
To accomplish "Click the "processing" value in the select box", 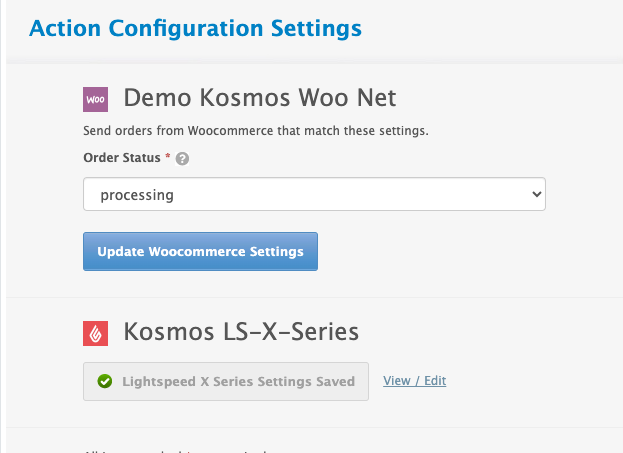I will click(137, 195).
